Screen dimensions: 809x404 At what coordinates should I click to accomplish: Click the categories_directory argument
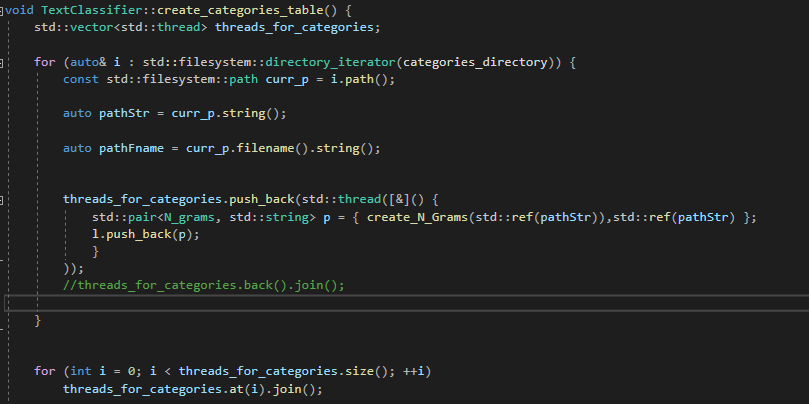pyautogui.click(x=475, y=62)
